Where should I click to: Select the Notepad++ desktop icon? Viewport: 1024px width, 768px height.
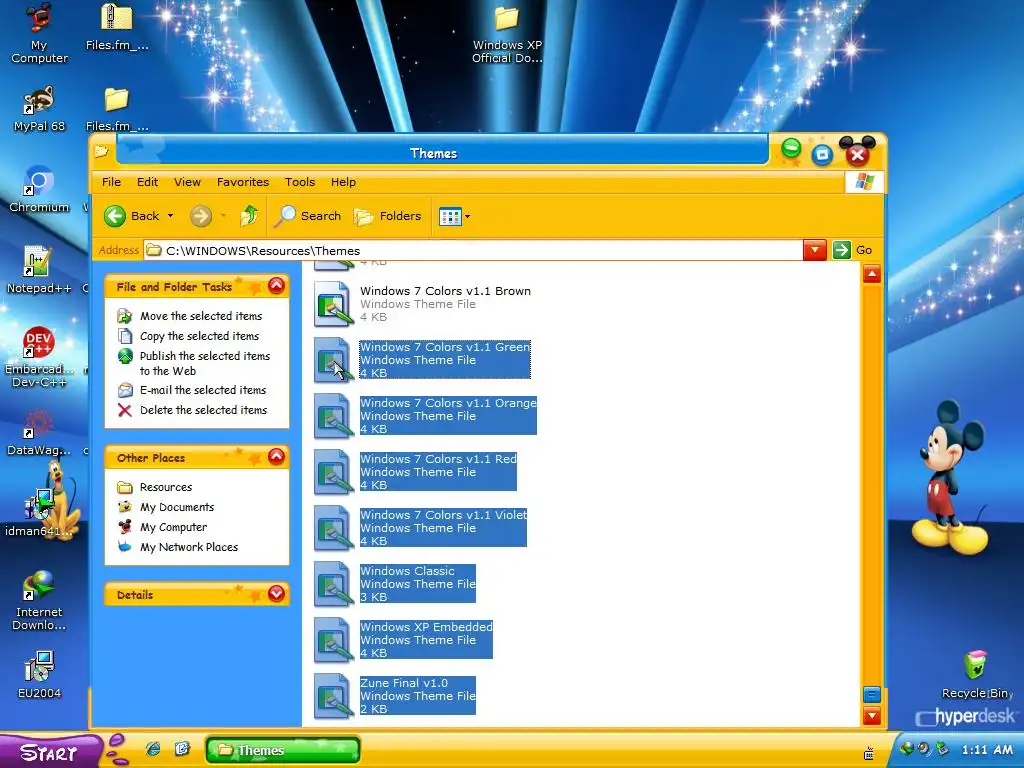point(39,270)
